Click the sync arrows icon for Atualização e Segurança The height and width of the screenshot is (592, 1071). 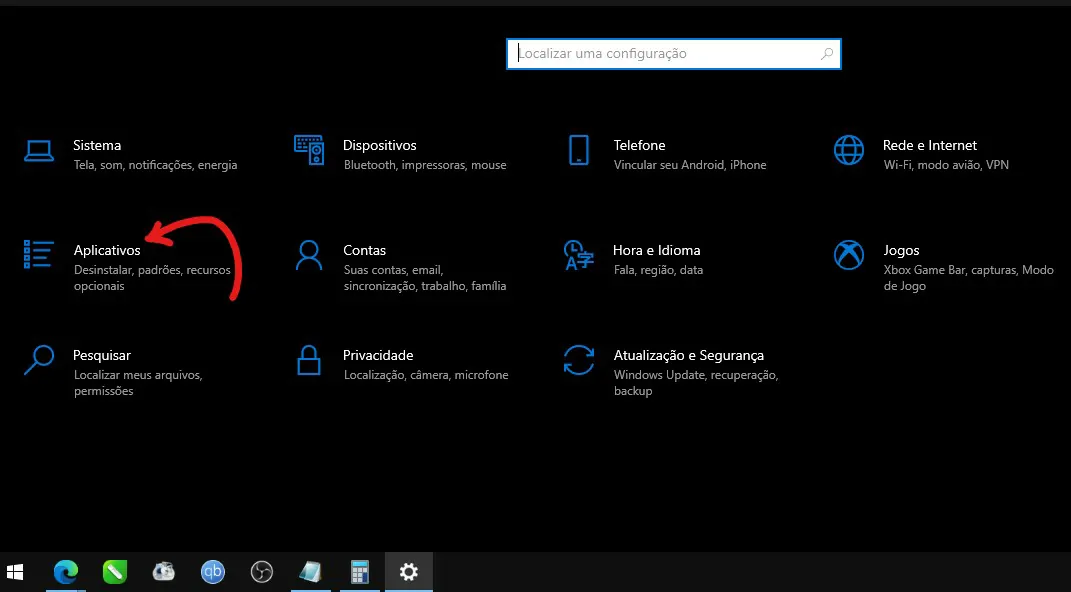pos(579,360)
